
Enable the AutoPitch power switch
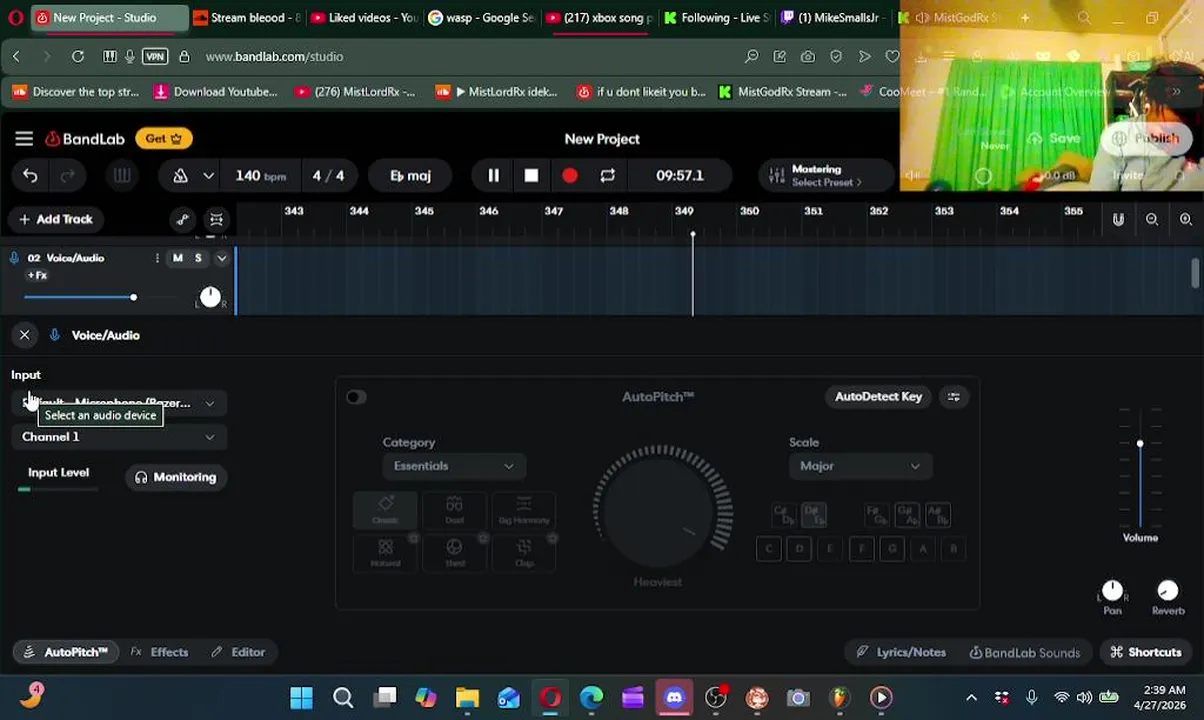(x=356, y=397)
